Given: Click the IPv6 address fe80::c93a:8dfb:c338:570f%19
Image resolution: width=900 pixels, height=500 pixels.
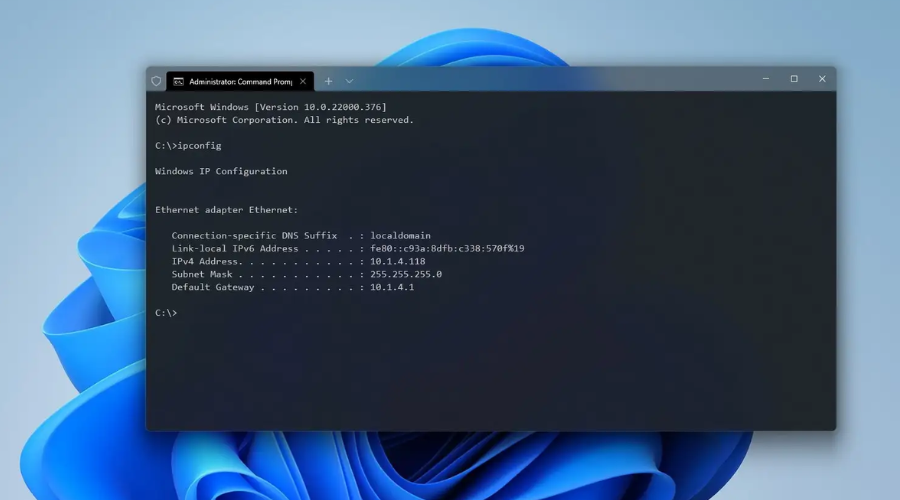Looking at the screenshot, I should tap(447, 249).
